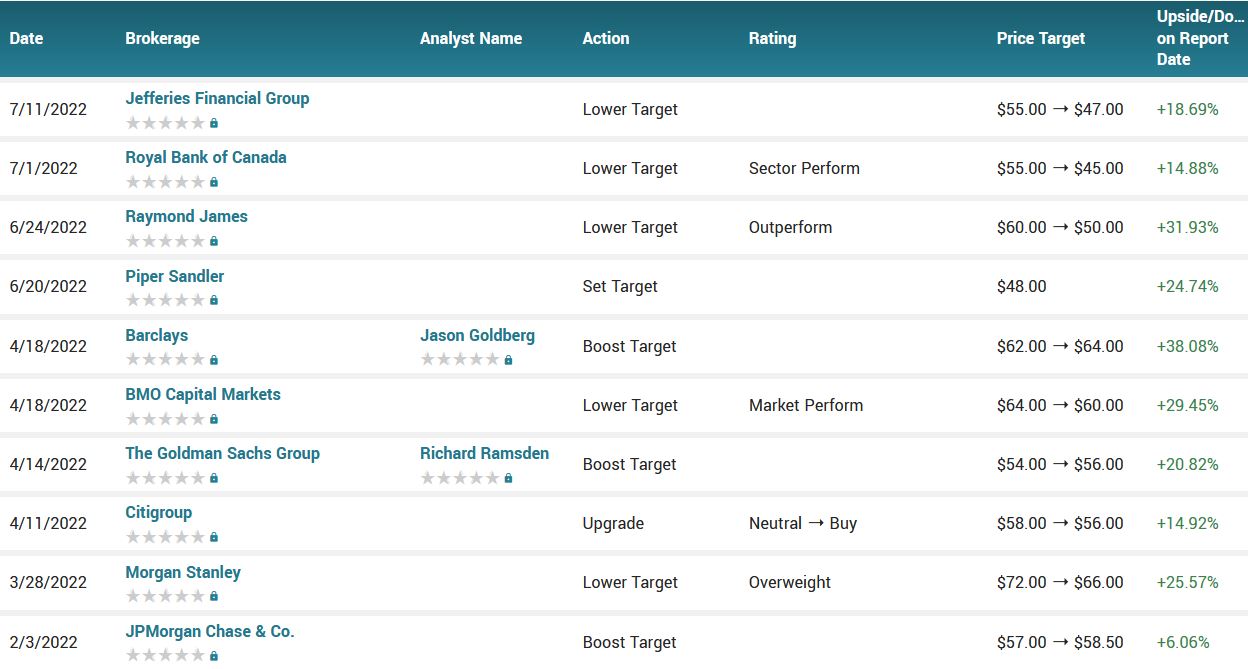Open The Goldman Sachs Group link
This screenshot has width=1248, height=669.
(222, 453)
